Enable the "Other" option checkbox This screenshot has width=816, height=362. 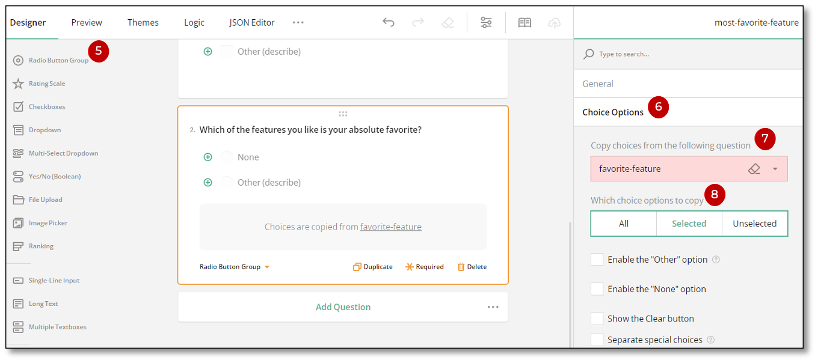(597, 260)
